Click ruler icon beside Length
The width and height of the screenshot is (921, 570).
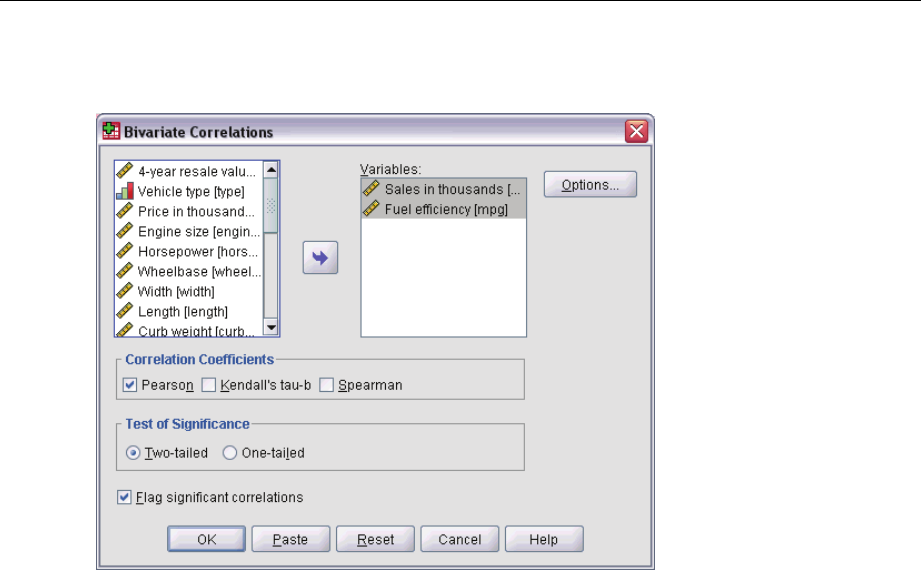click(x=125, y=311)
